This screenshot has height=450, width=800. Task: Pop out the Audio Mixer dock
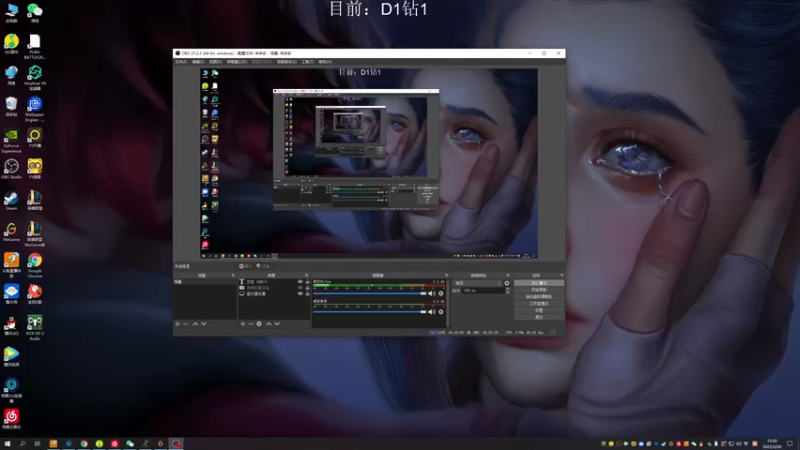[446, 276]
